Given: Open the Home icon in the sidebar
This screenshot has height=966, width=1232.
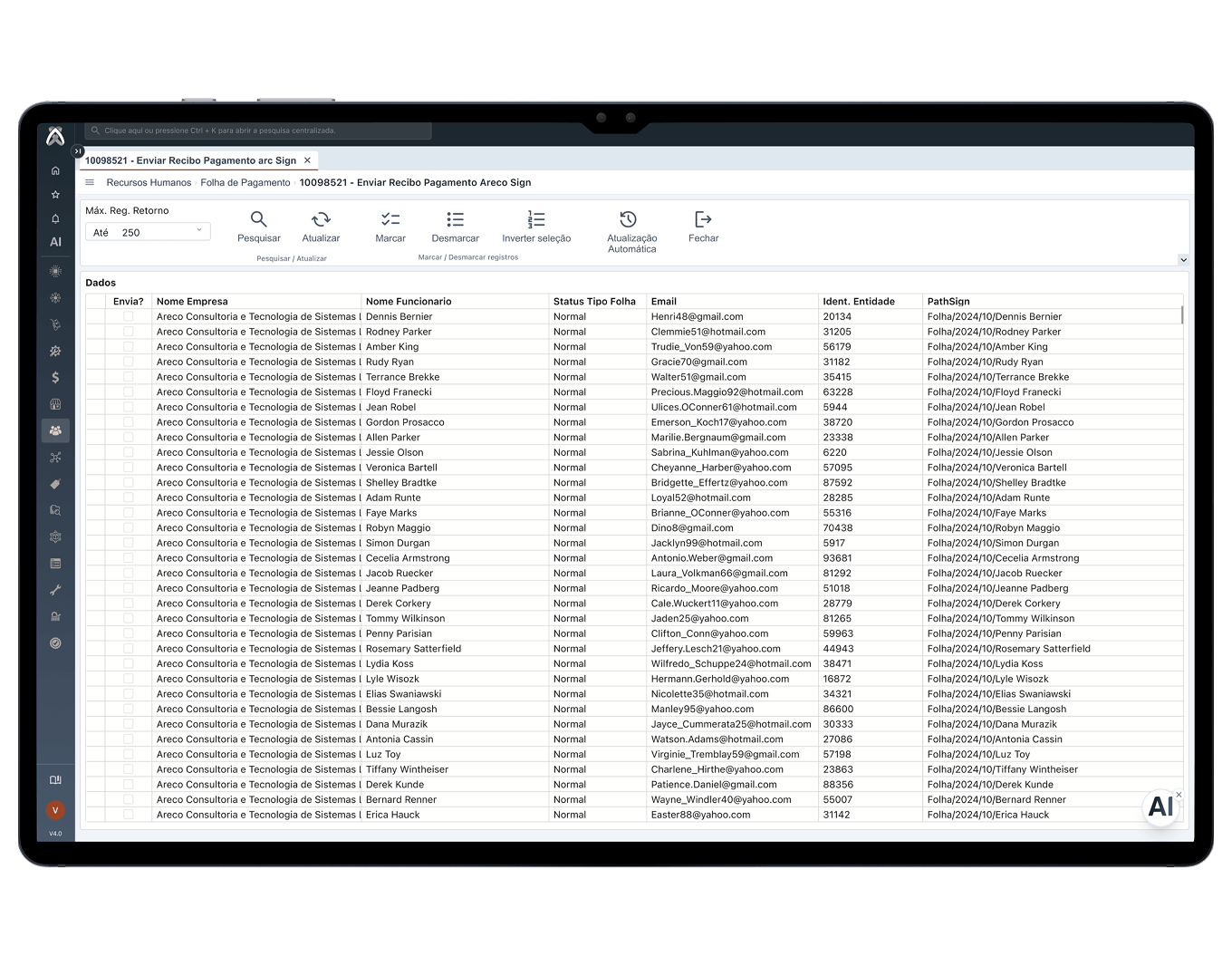Looking at the screenshot, I should (x=55, y=170).
